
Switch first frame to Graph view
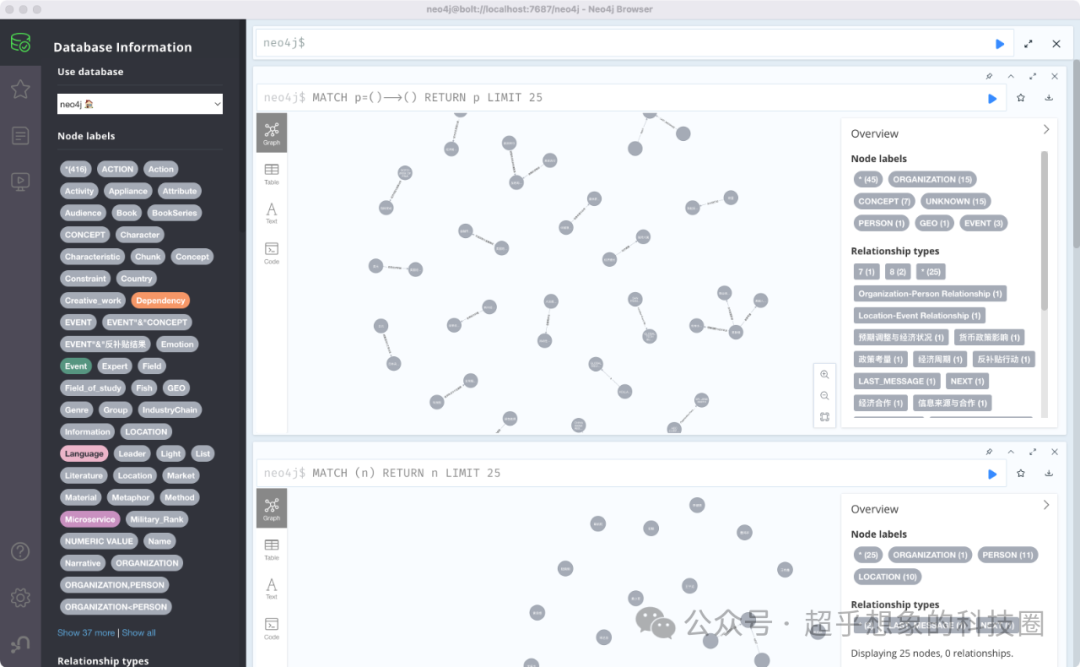(x=271, y=133)
